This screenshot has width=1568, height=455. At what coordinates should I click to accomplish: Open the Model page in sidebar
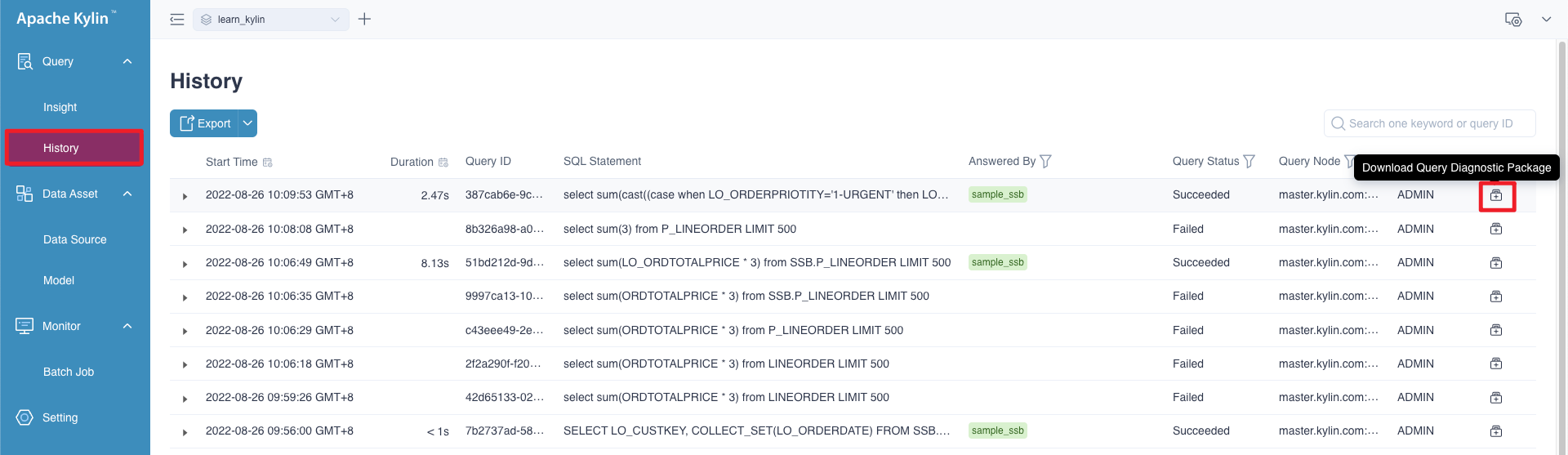(x=59, y=280)
